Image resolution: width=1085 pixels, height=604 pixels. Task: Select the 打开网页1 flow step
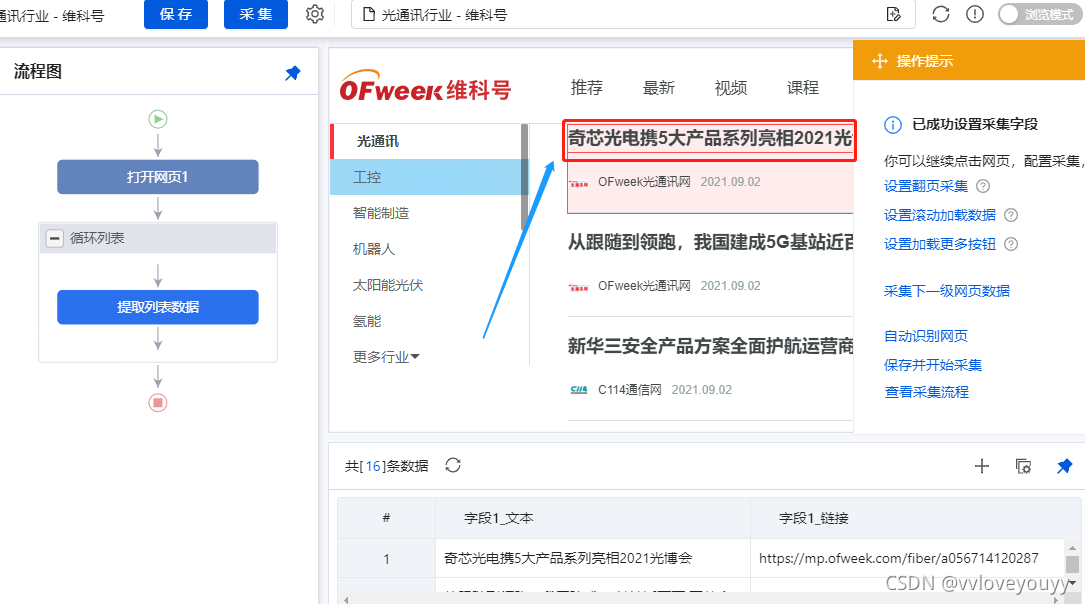point(158,177)
